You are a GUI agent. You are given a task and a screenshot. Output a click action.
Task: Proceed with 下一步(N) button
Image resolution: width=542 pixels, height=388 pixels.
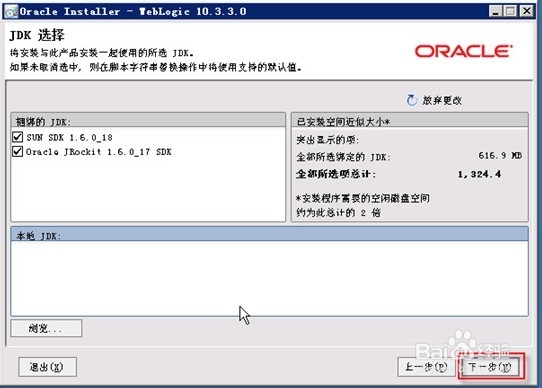[490, 367]
